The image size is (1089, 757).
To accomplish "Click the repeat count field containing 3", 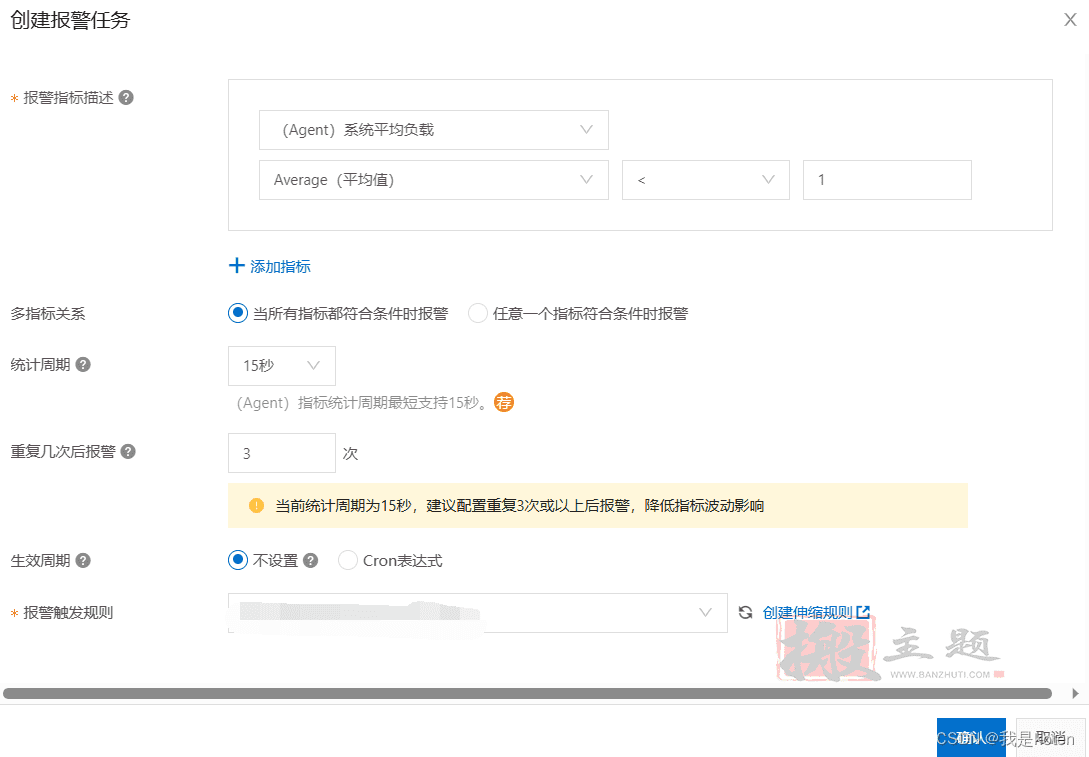I will [x=281, y=453].
